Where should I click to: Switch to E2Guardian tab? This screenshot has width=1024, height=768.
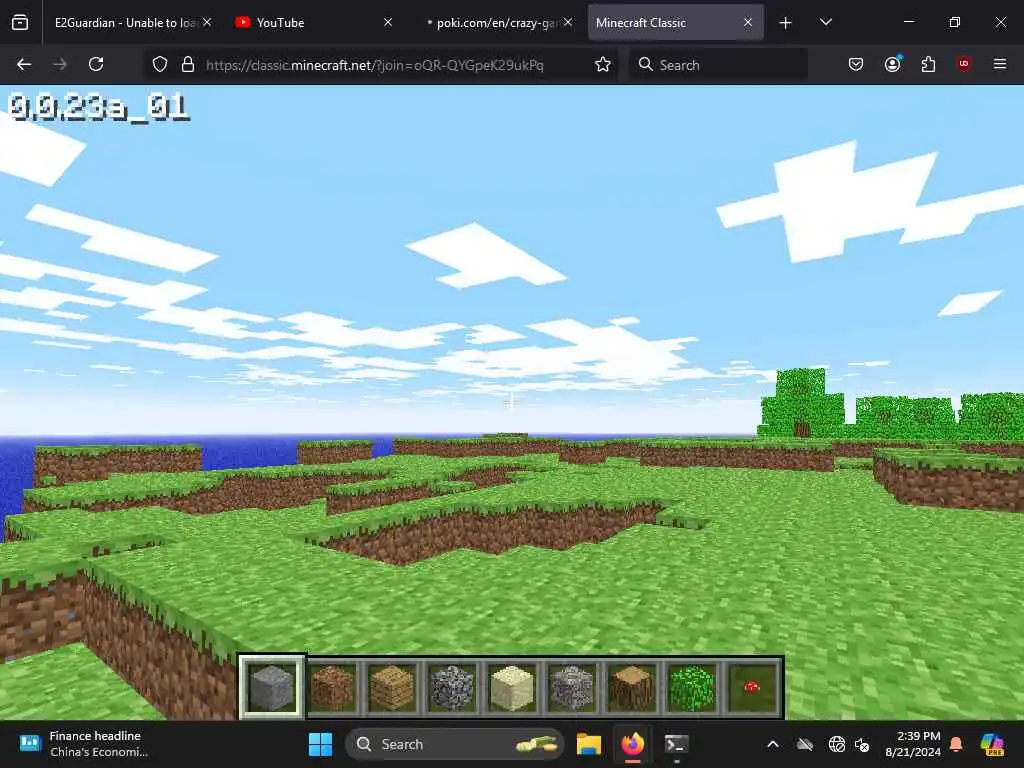point(127,23)
